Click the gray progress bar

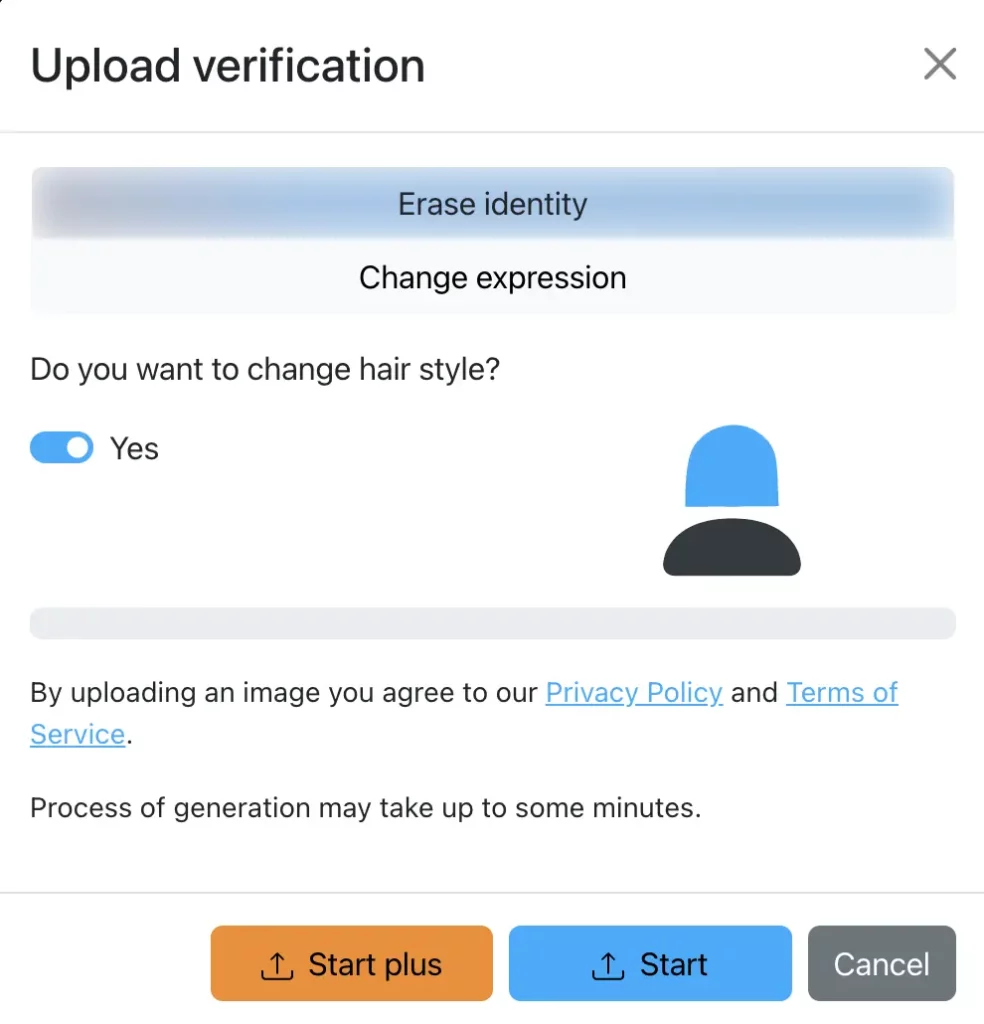coord(492,622)
